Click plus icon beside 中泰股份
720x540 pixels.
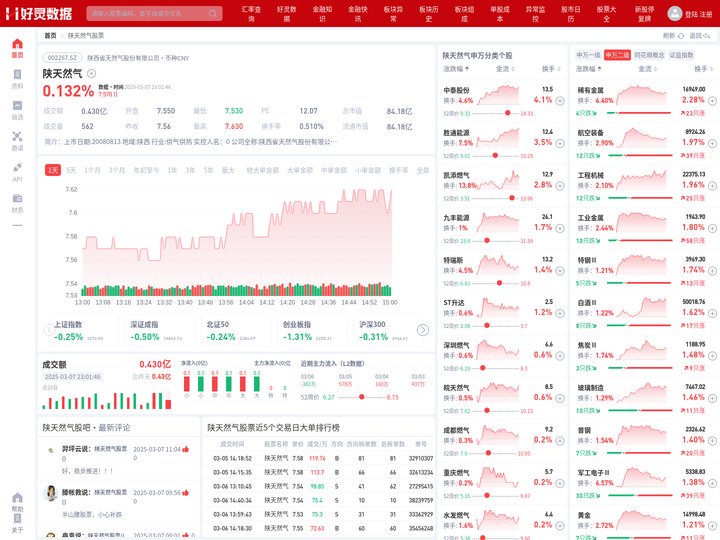coord(560,101)
